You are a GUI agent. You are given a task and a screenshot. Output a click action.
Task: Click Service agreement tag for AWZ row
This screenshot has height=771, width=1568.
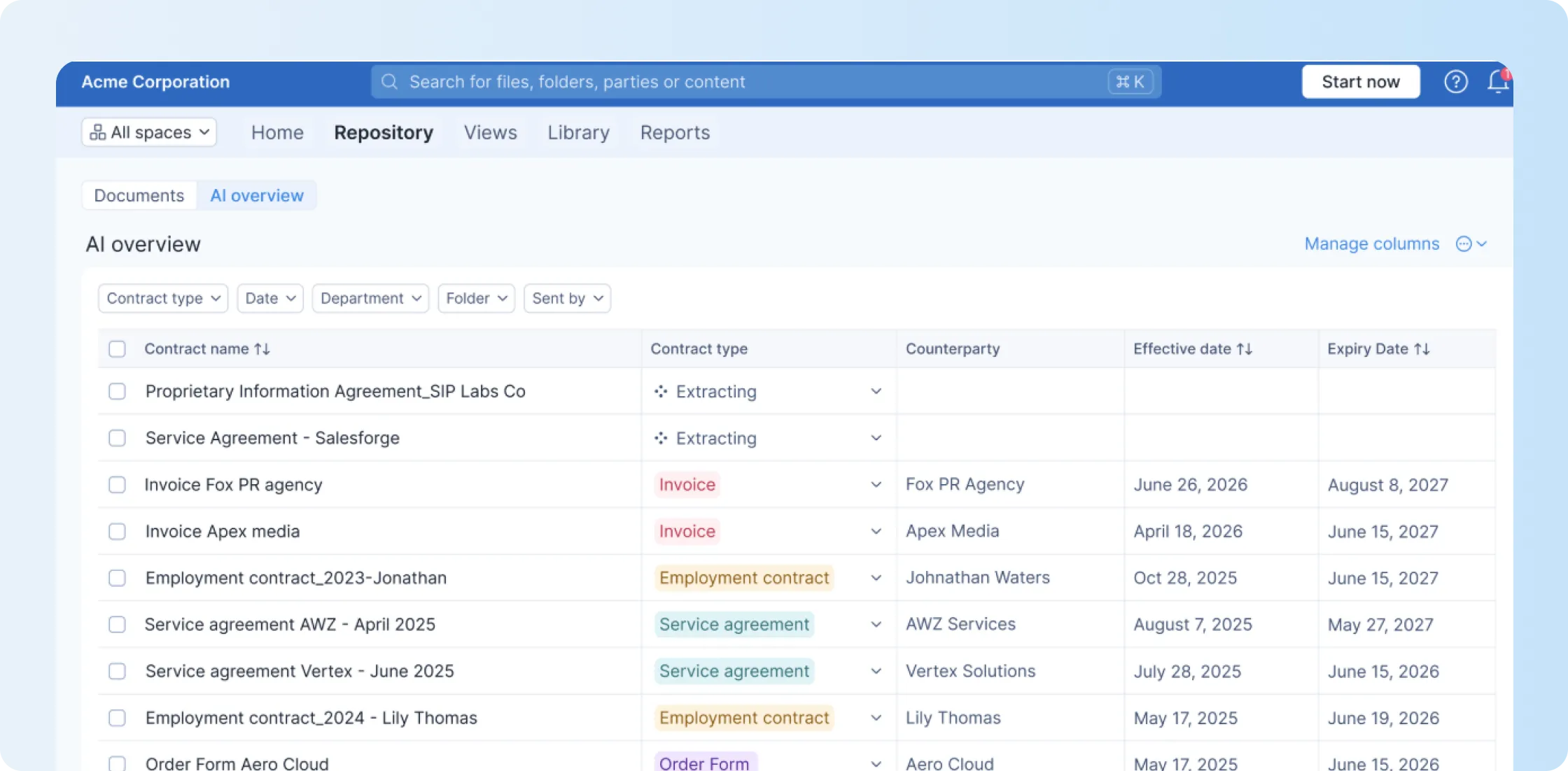coord(734,624)
